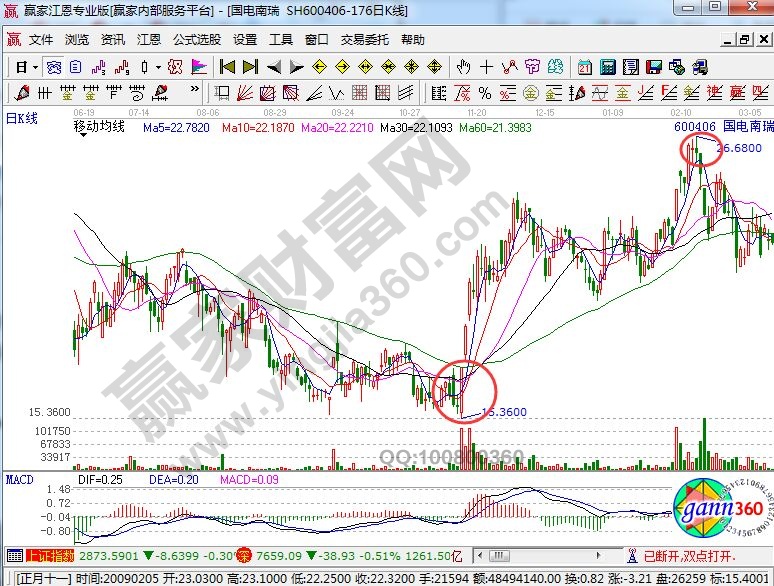774x586 pixels.
Task: Toggle the candlestick chart style button
Action: coord(144,67)
